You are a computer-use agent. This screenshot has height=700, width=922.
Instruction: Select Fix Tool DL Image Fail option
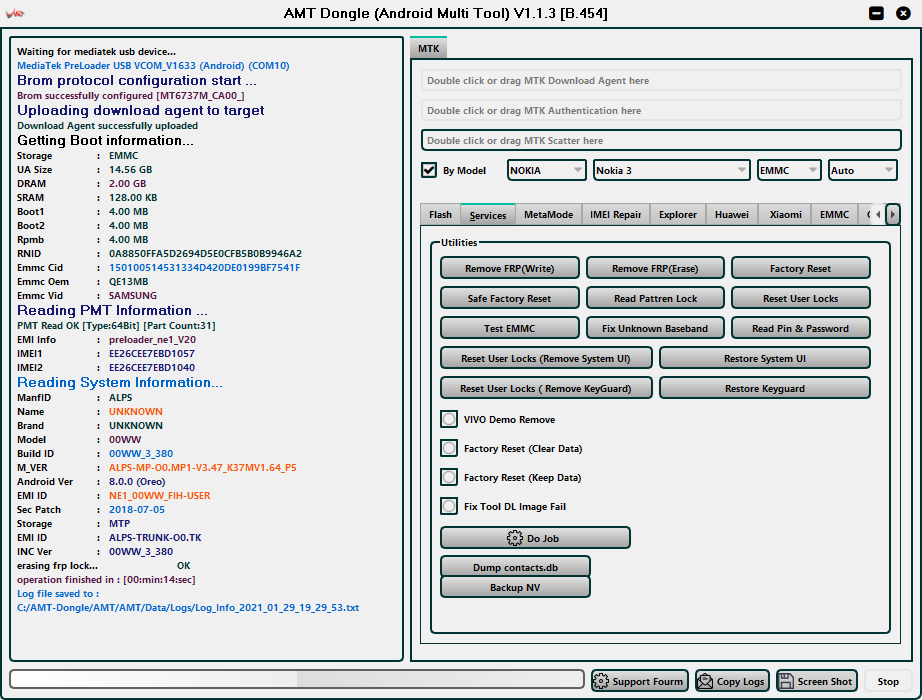(x=449, y=506)
